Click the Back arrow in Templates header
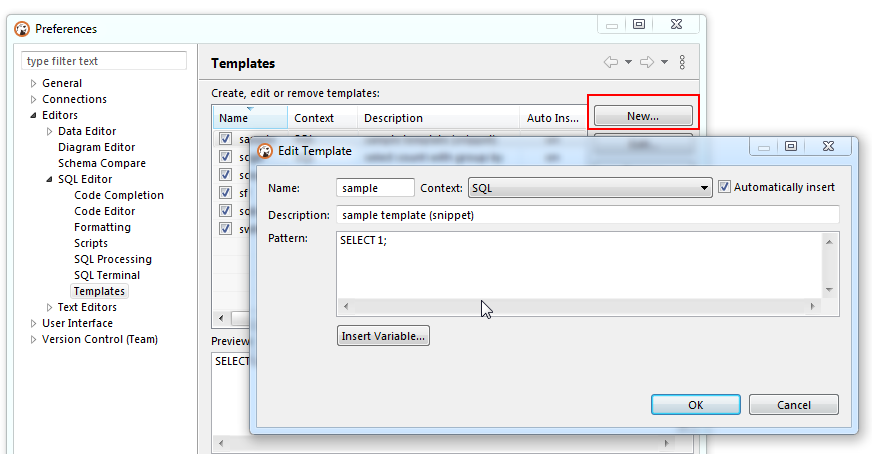Viewport: 872px width, 454px height. coord(611,62)
